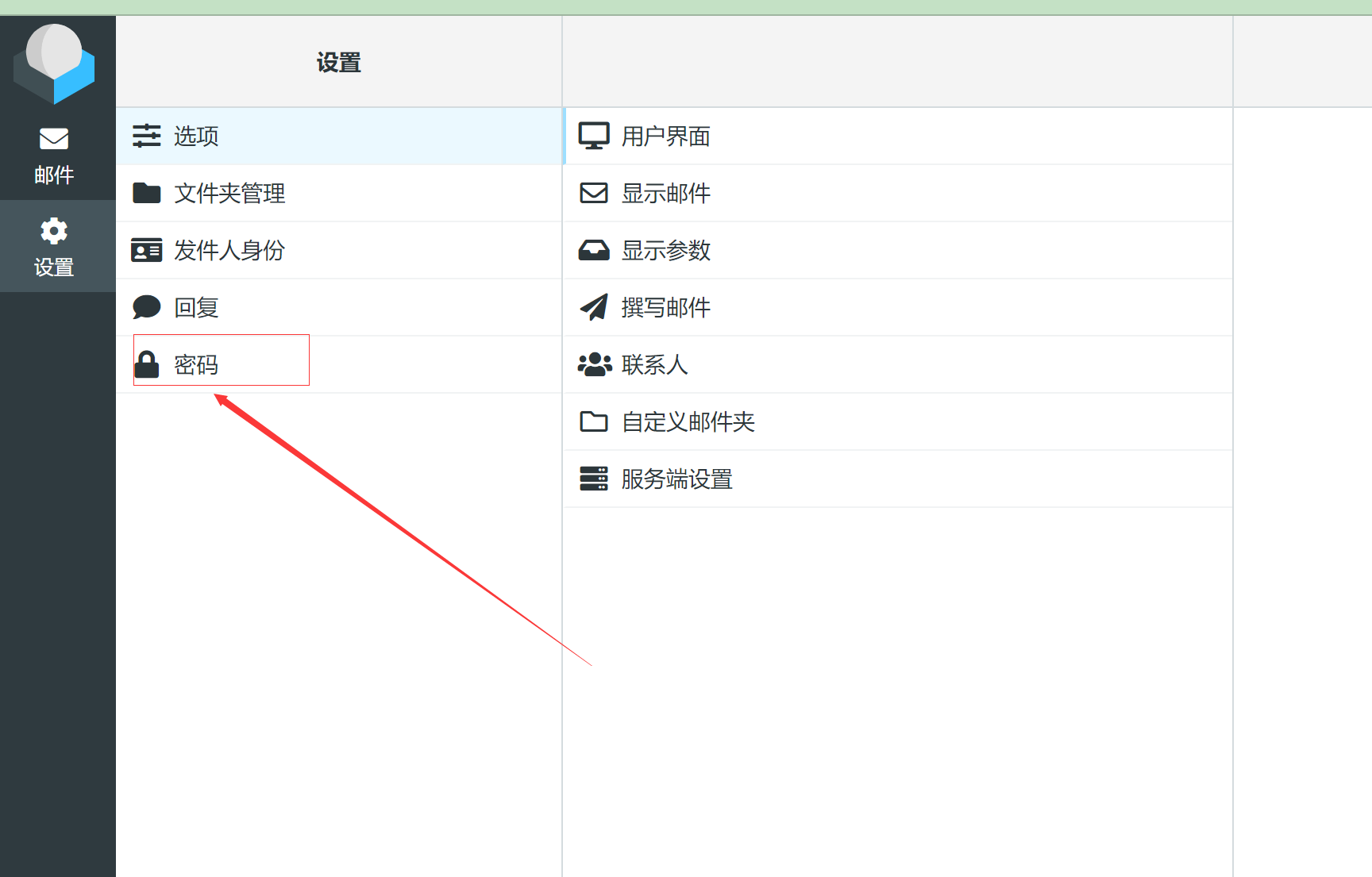Open the Mail (邮件) section
1372x877 pixels.
click(x=54, y=155)
